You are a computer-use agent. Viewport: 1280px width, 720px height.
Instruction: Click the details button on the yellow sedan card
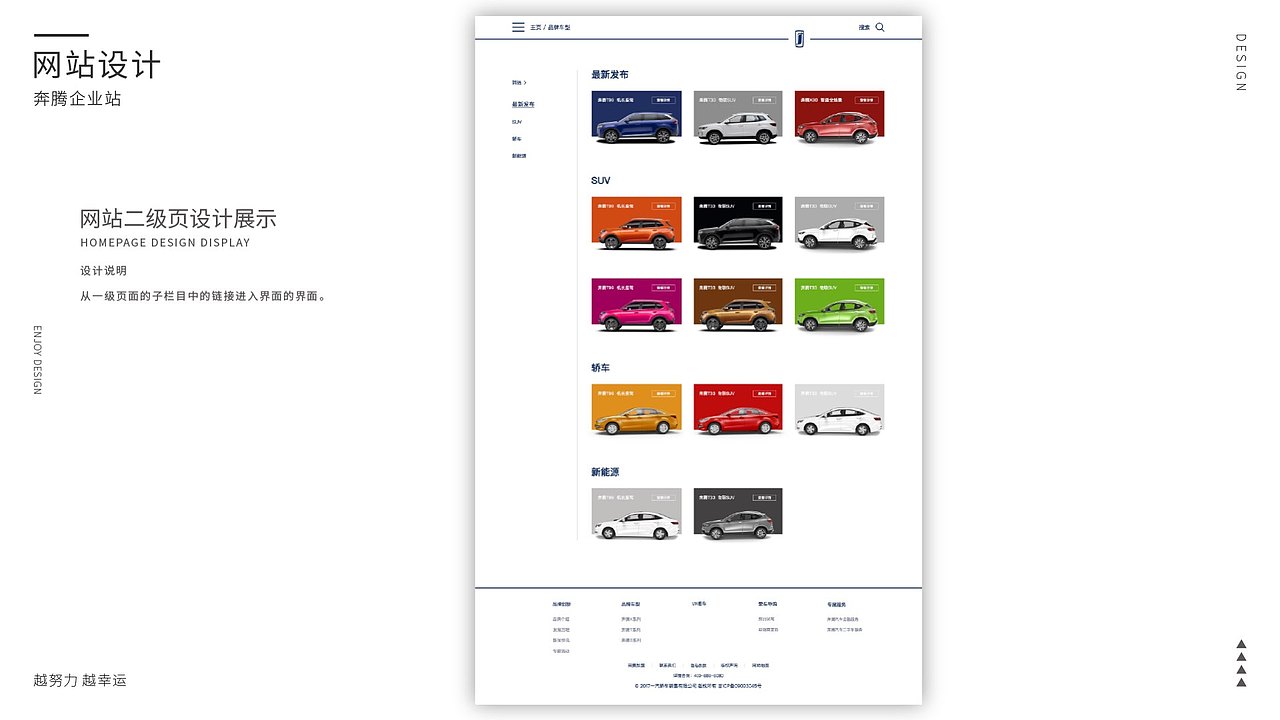664,393
